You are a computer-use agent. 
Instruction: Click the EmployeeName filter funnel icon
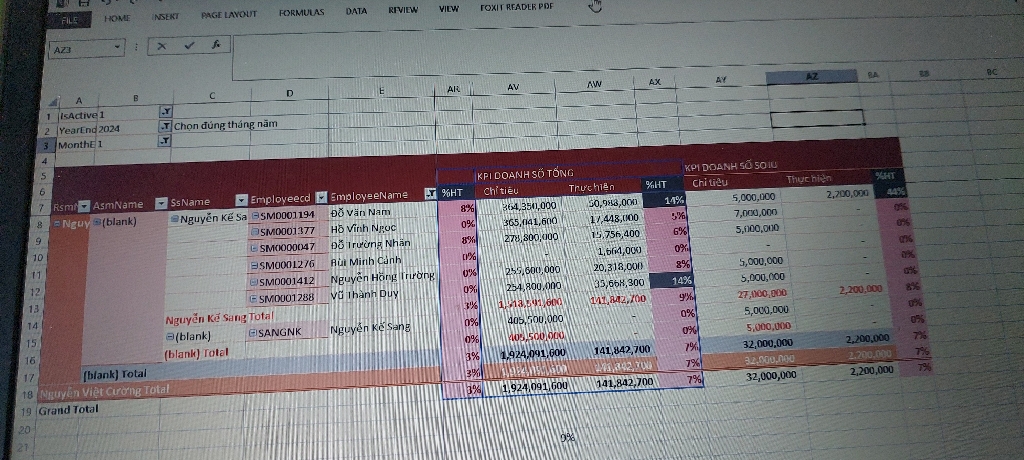click(x=431, y=194)
